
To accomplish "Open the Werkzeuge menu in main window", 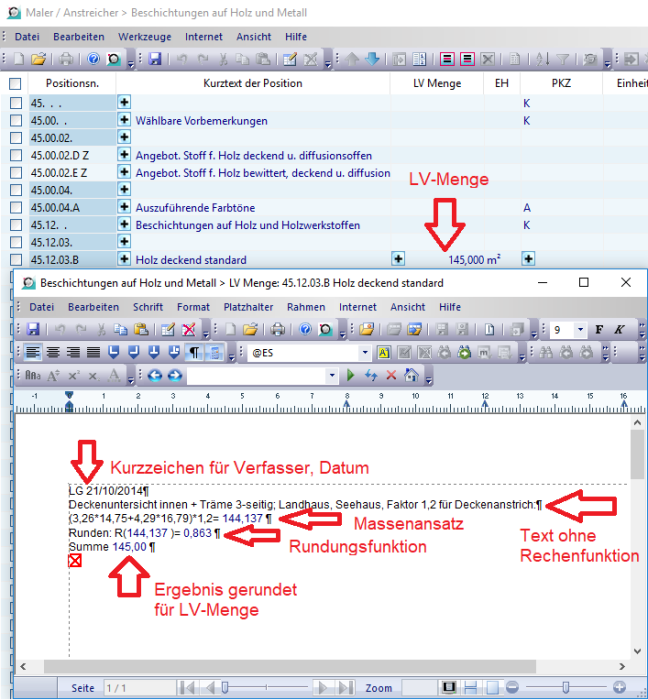I will pyautogui.click(x=145, y=36).
